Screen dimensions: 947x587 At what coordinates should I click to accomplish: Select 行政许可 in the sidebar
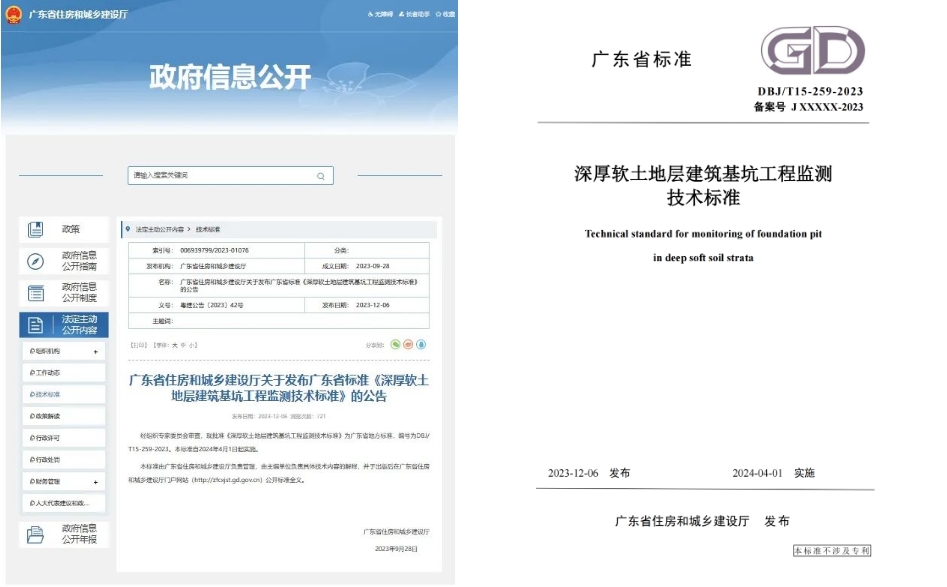click(47, 438)
